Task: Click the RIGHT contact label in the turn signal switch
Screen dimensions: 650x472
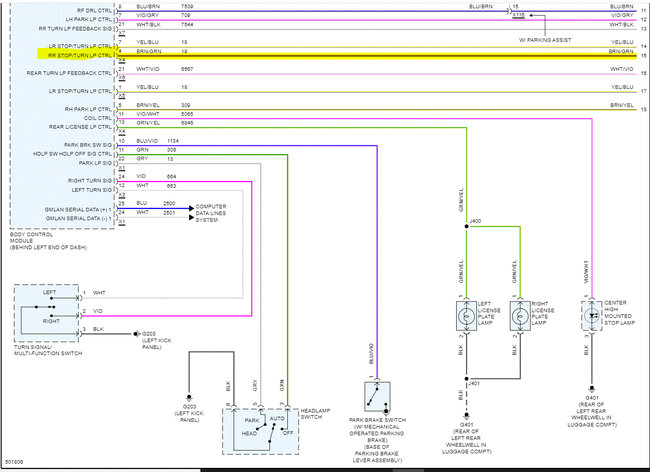Action: click(x=51, y=321)
